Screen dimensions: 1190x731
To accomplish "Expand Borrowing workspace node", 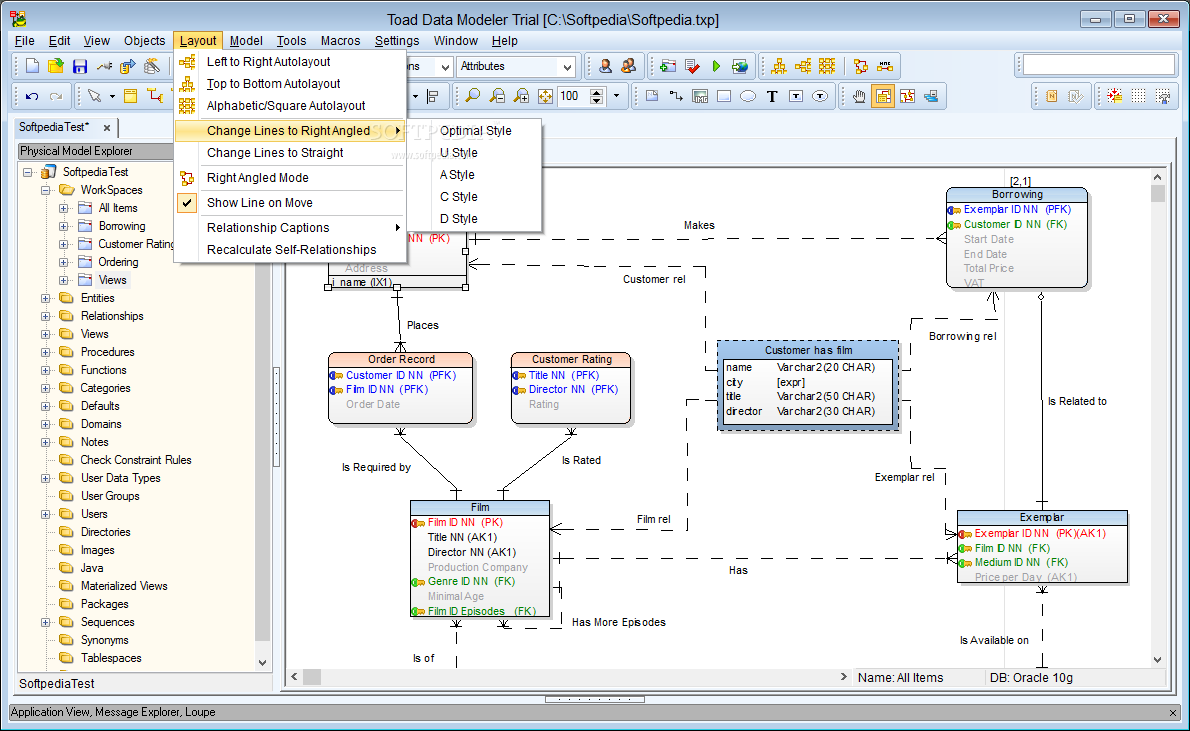I will coord(64,226).
